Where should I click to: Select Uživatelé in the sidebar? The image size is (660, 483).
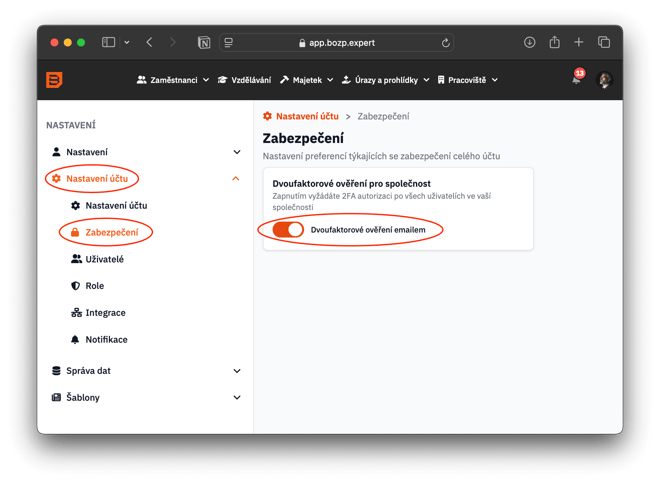coord(104,259)
